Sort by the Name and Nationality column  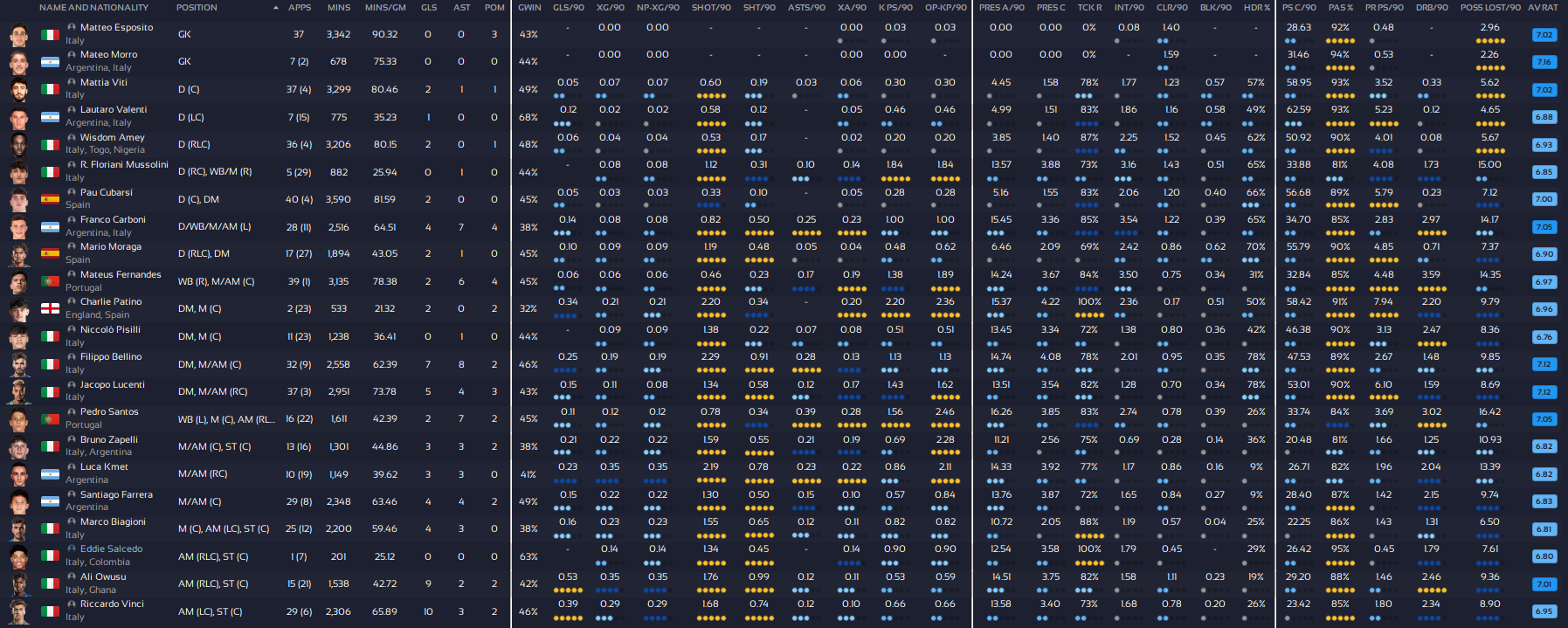(93, 8)
